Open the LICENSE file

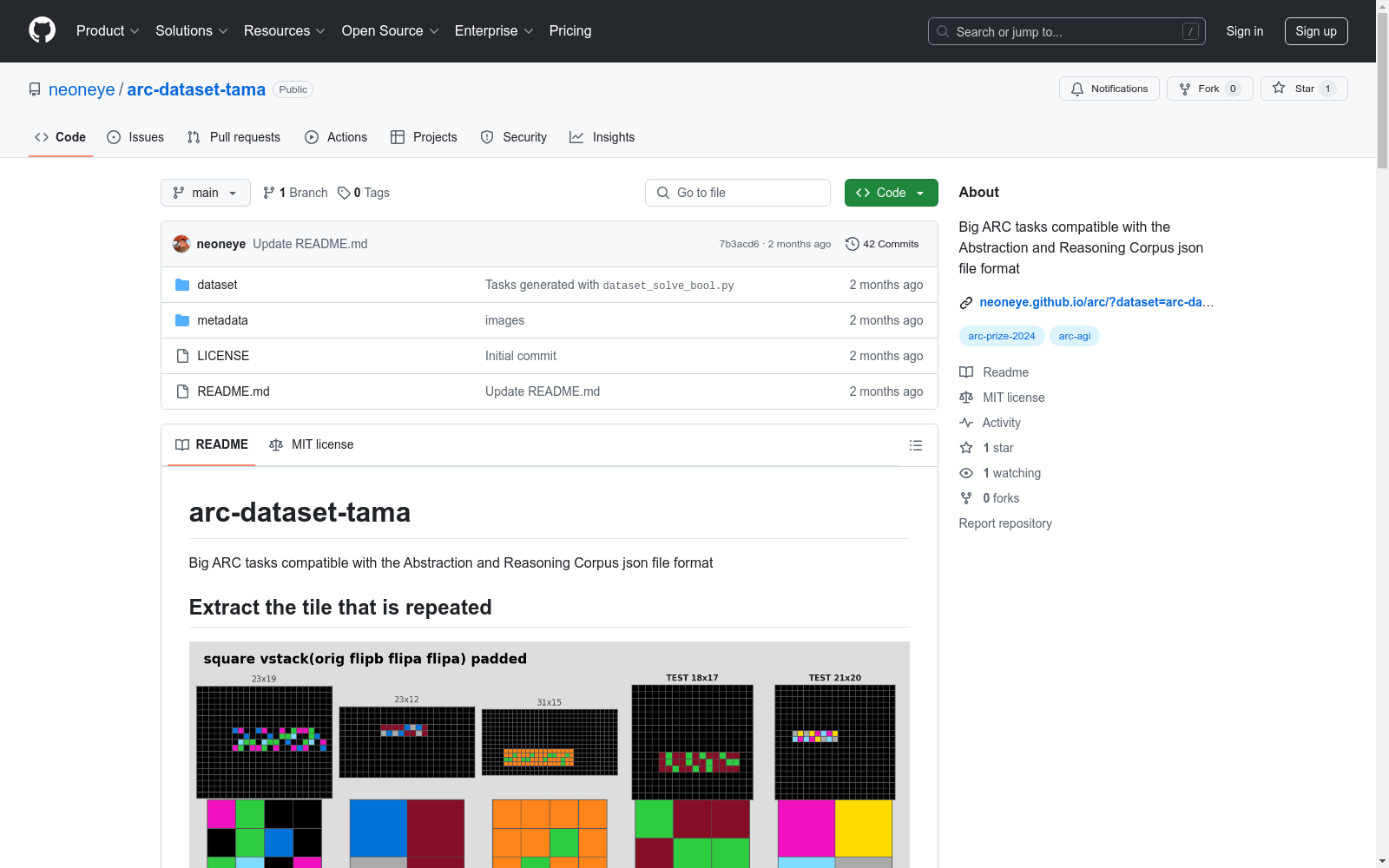pos(223,356)
